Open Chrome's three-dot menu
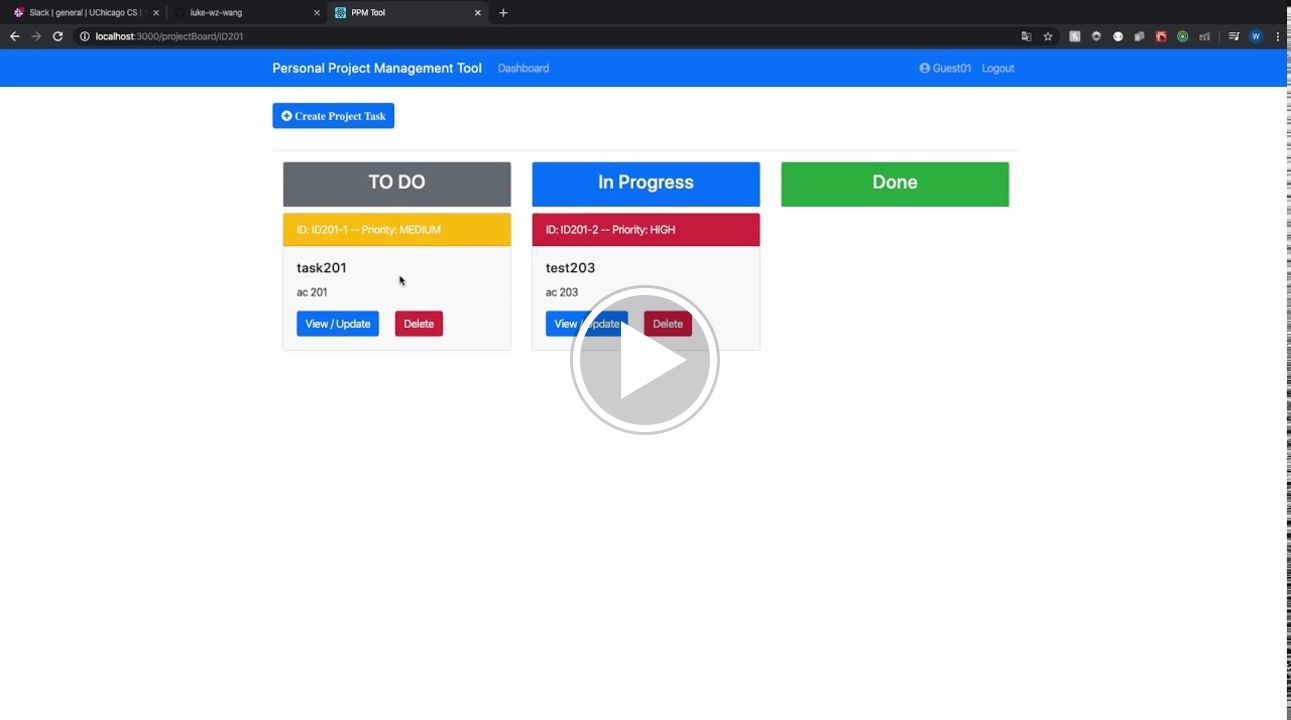This screenshot has width=1291, height=720. tap(1277, 35)
